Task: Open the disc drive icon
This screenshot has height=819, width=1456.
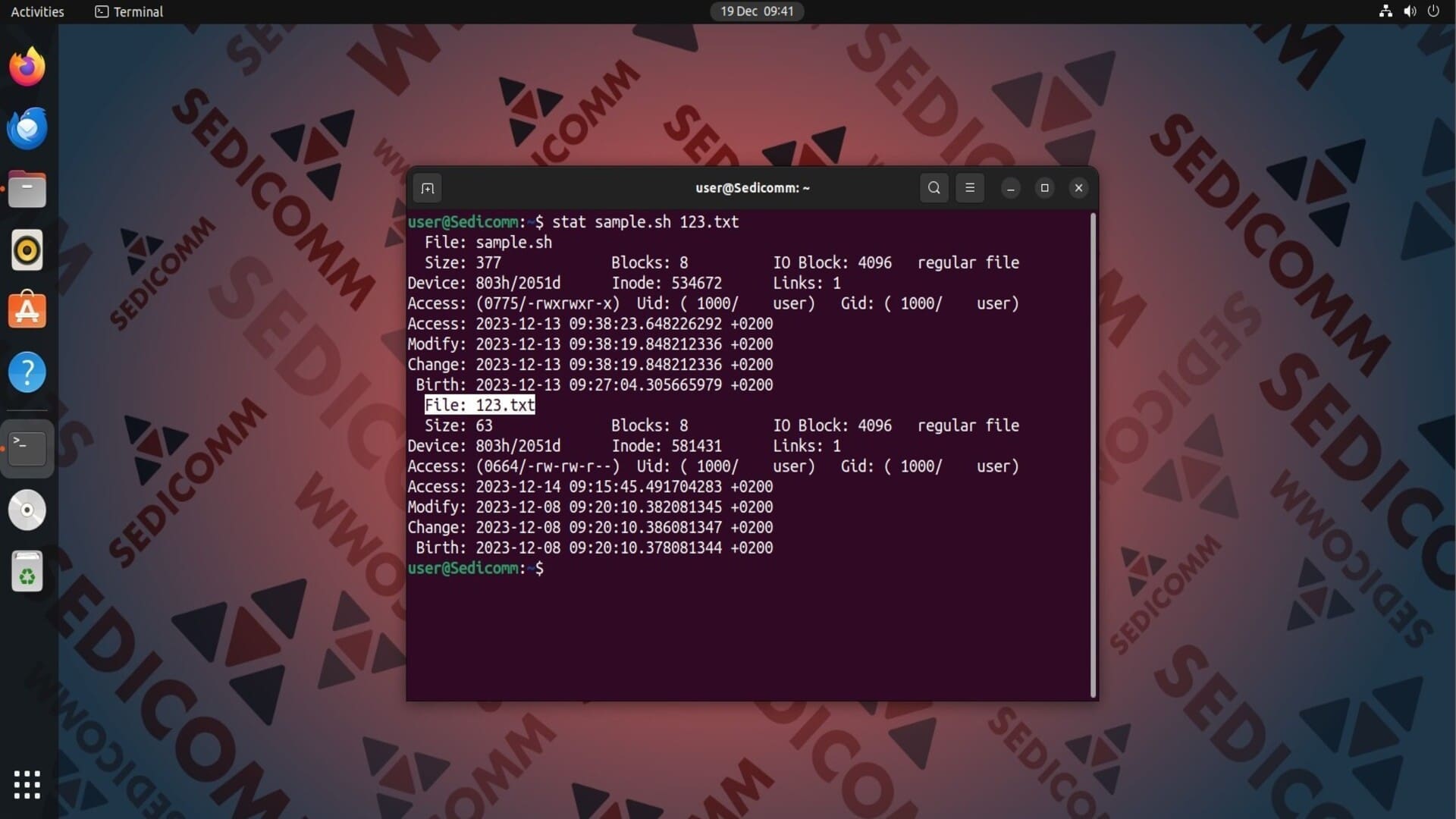Action: click(27, 510)
